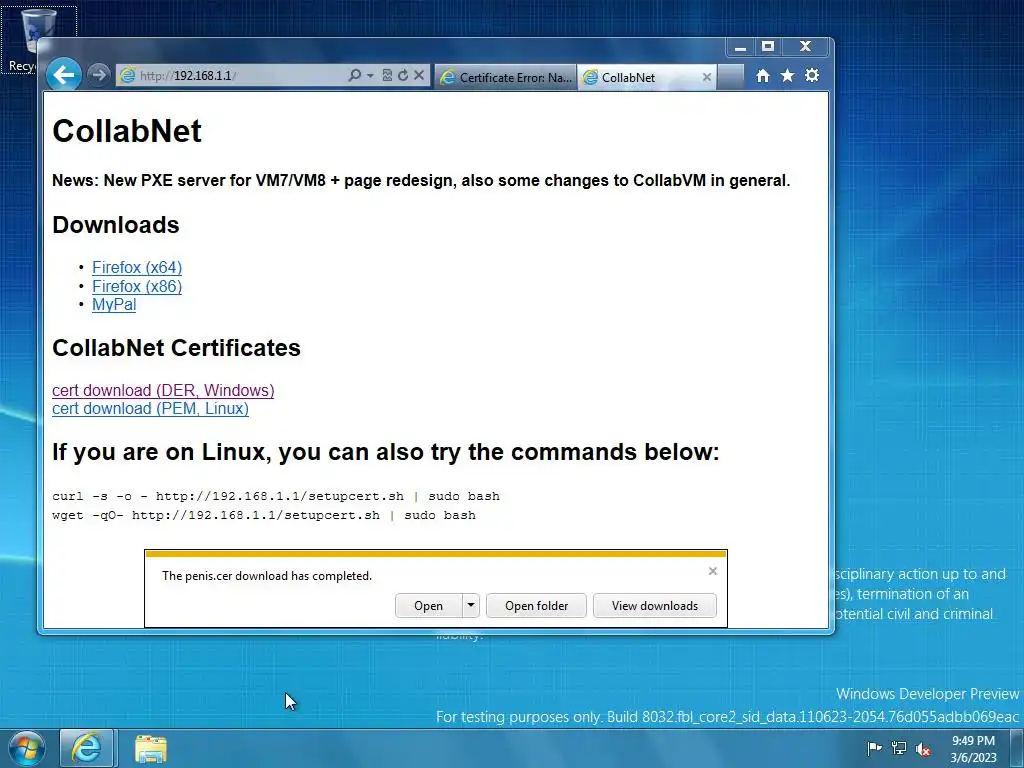Click the network tray icon

(x=899, y=748)
